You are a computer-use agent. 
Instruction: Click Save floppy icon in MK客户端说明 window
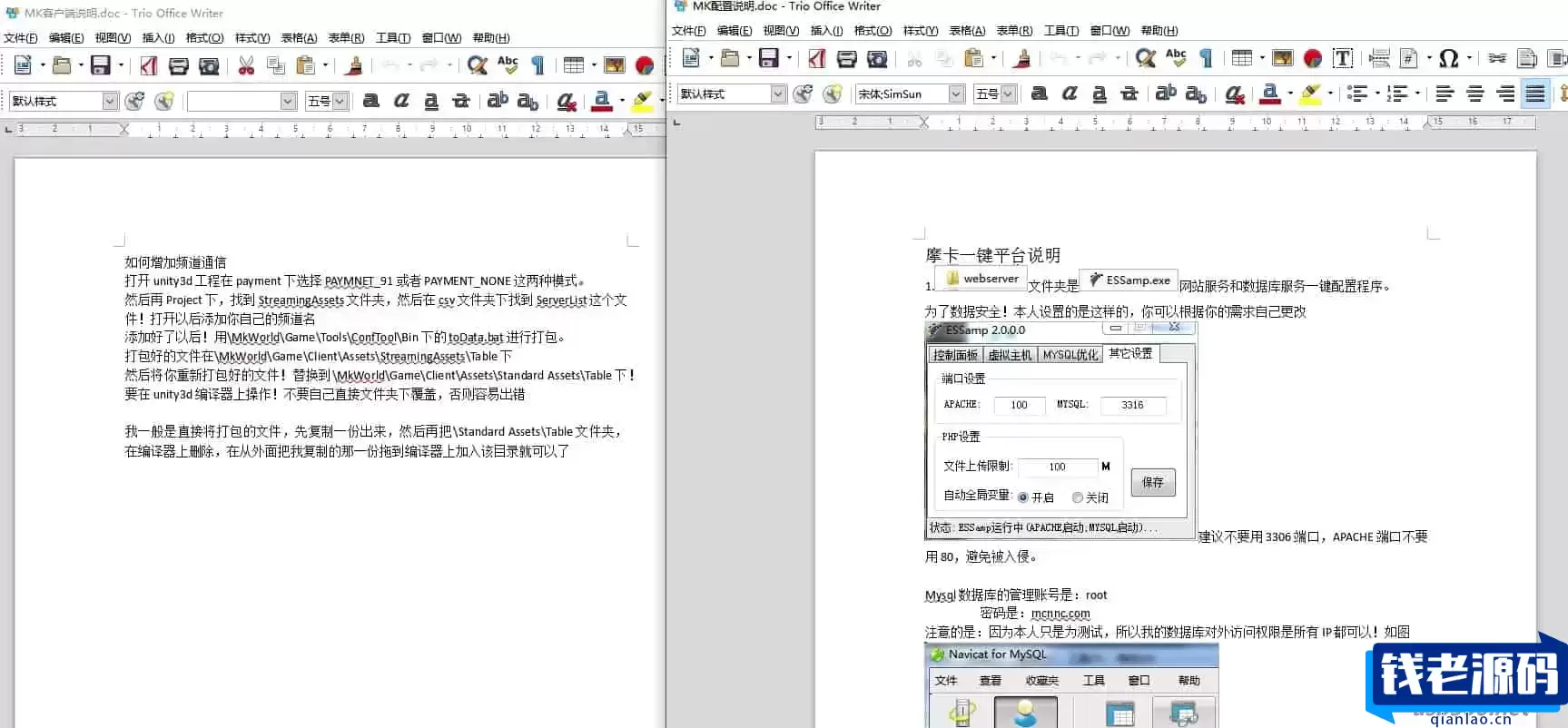pos(101,65)
